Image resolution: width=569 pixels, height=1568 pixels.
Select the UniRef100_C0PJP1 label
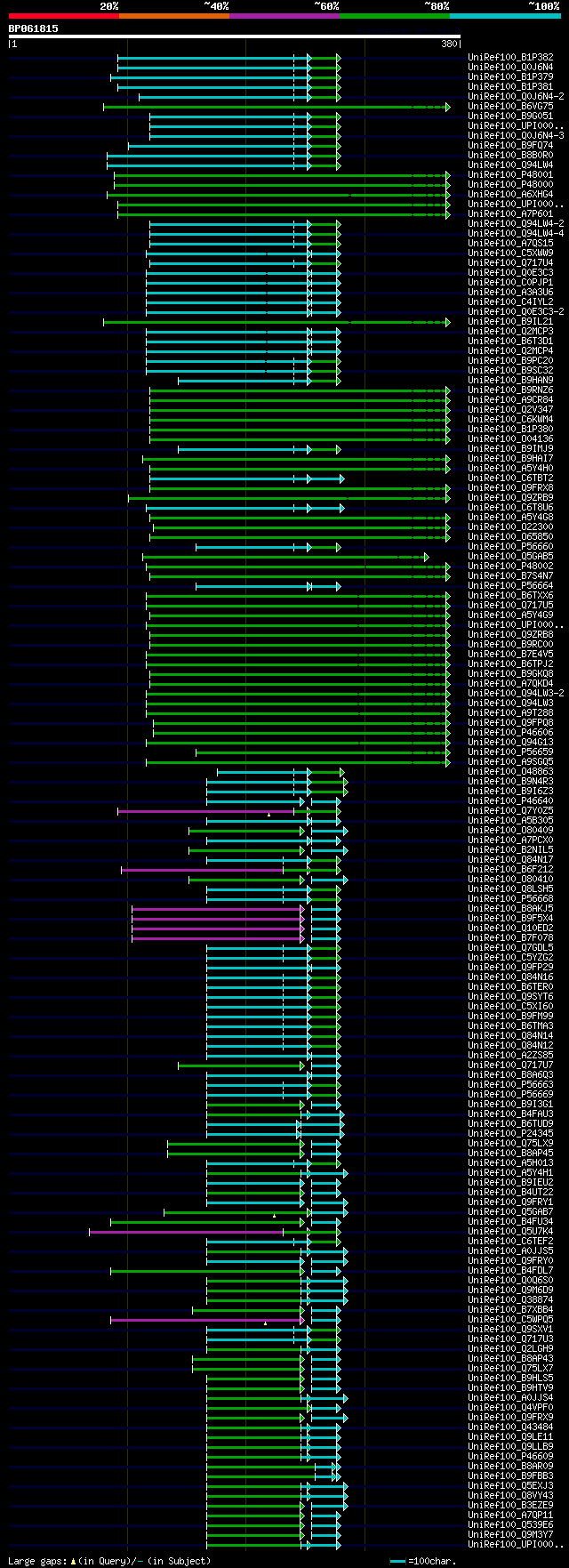tap(510, 283)
